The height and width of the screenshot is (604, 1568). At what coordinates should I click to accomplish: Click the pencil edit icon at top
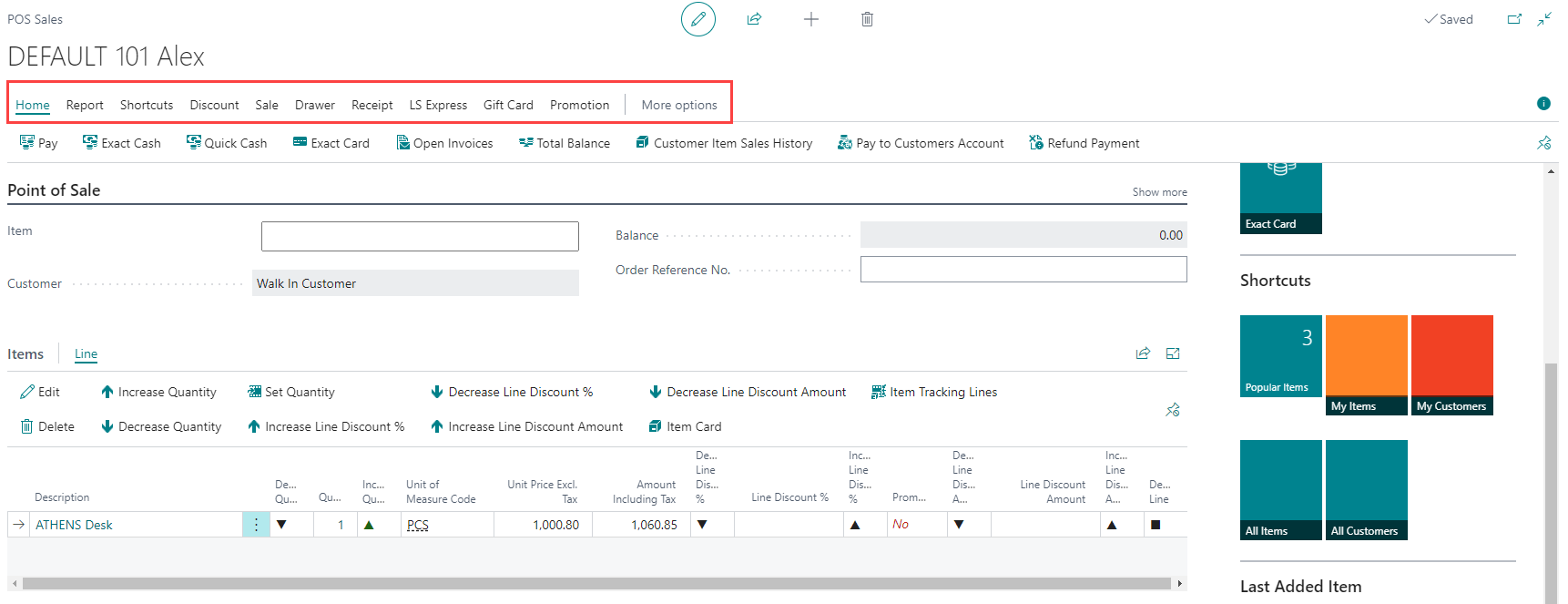point(697,19)
